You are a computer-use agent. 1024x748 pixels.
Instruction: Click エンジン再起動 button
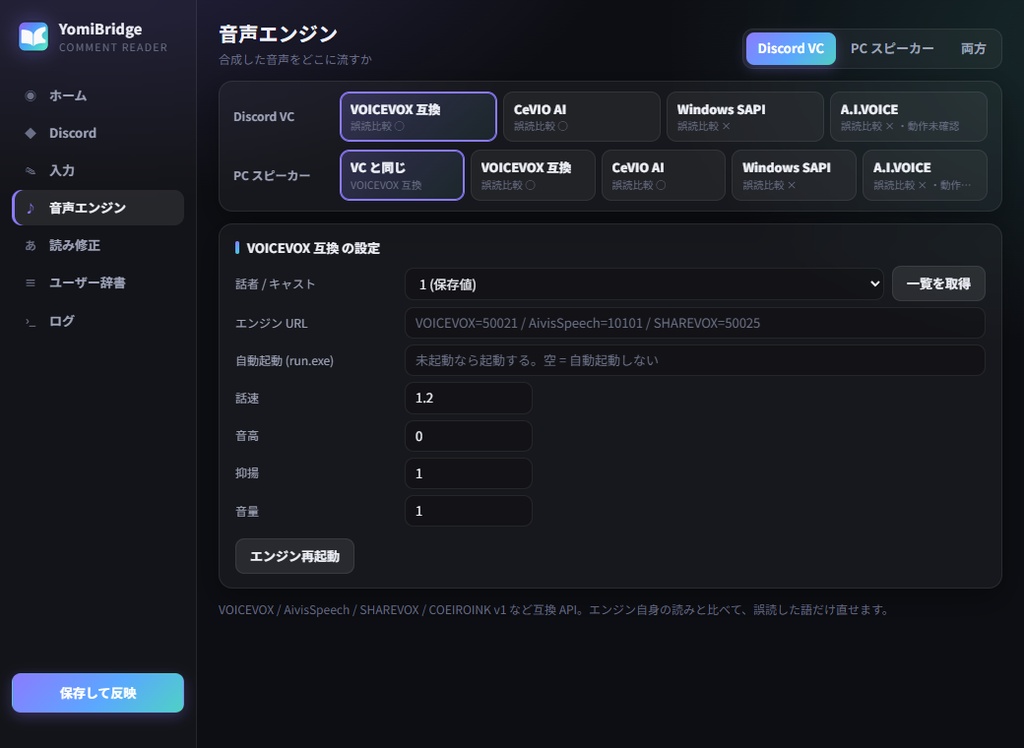point(295,556)
